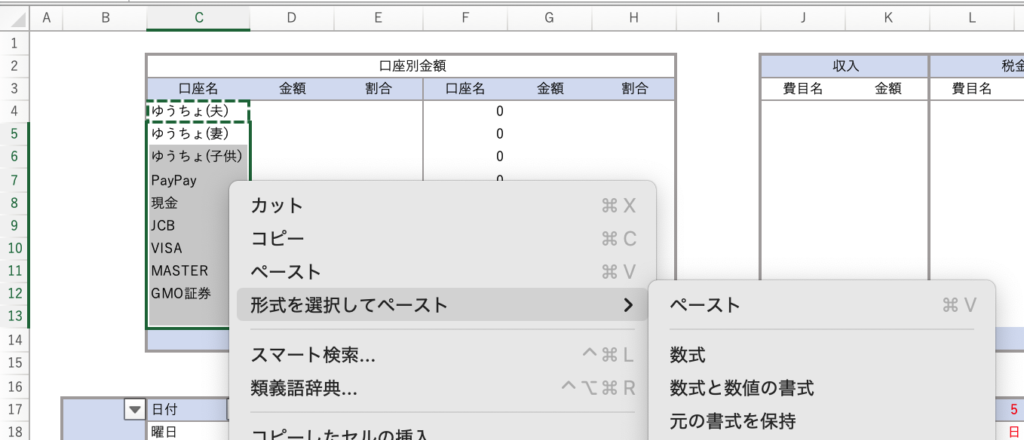Click the 収入 table header
1024x440 pixels.
(x=845, y=66)
